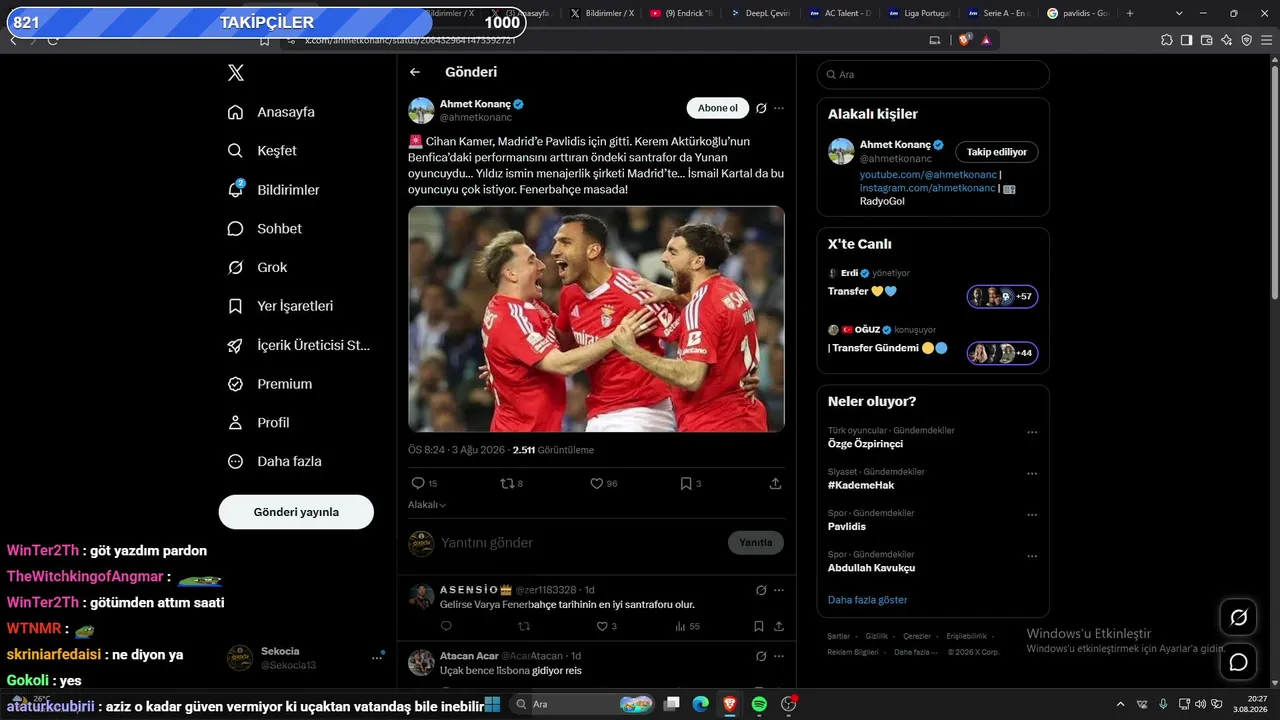Open Bildirimler notifications
Viewport: 1280px width, 720px height.
point(274,190)
